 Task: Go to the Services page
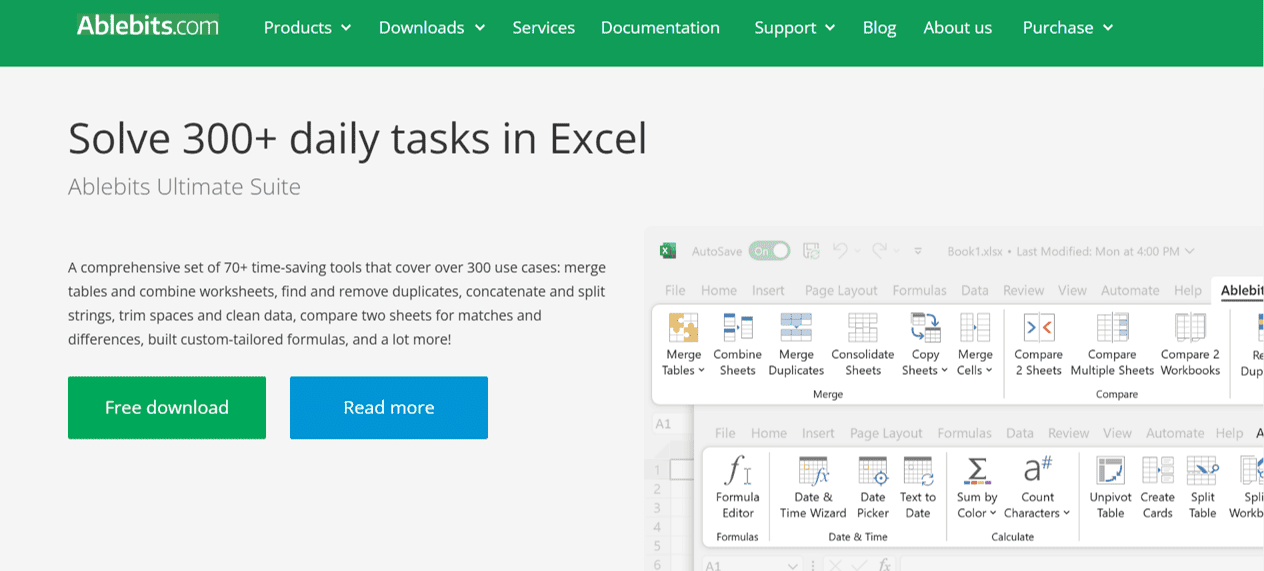pos(543,28)
